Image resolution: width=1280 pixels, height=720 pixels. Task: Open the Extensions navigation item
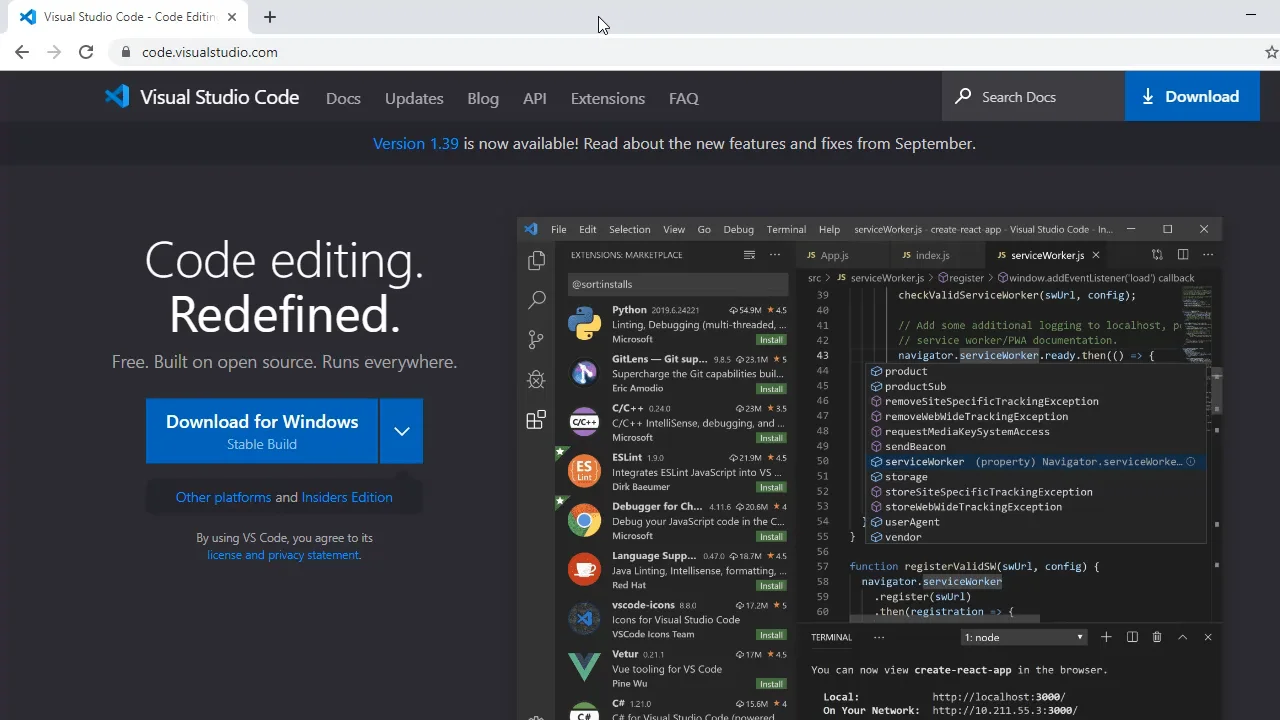pos(608,98)
